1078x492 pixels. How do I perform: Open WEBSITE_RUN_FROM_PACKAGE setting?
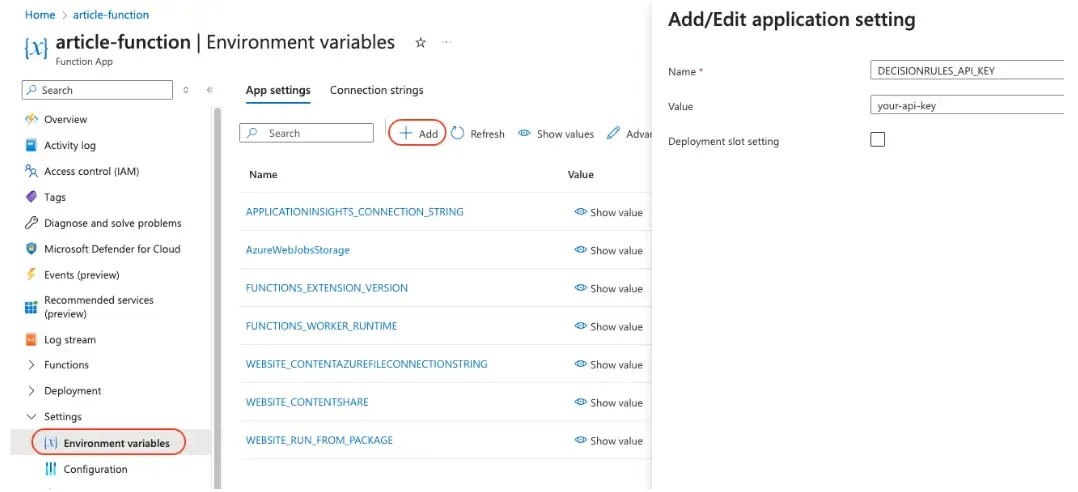319,440
